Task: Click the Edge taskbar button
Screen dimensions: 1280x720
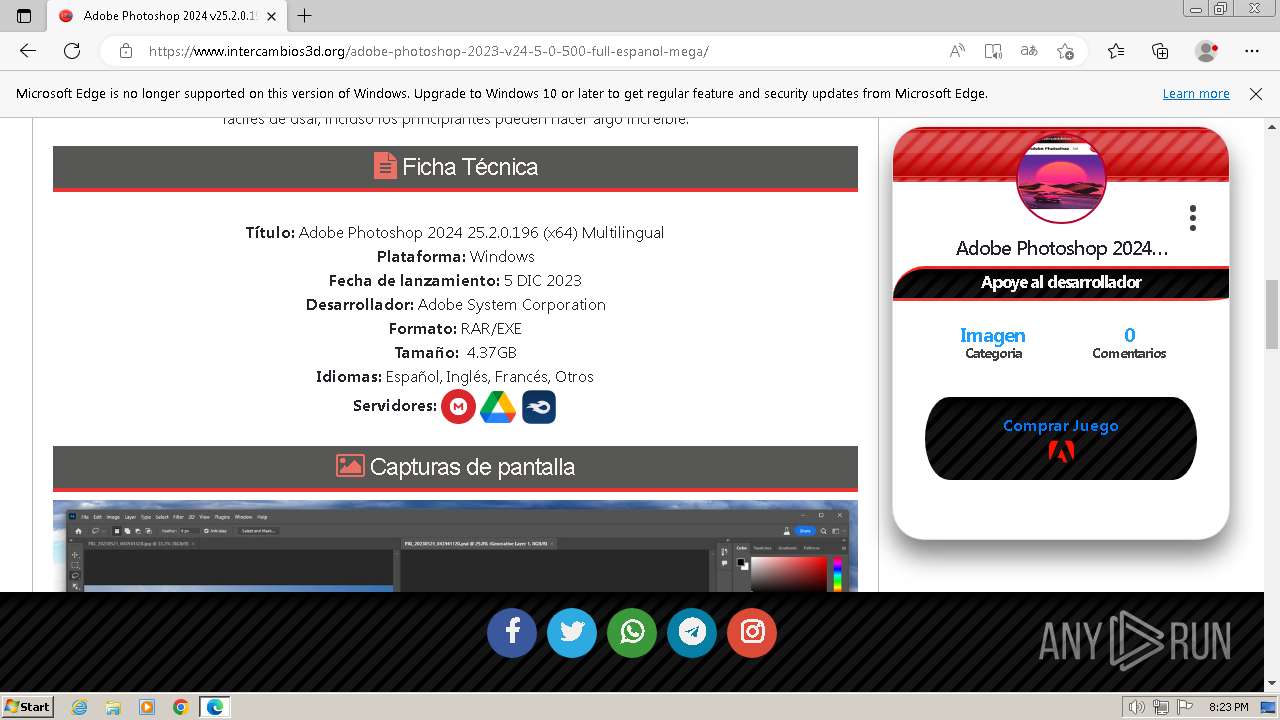Action: point(215,707)
